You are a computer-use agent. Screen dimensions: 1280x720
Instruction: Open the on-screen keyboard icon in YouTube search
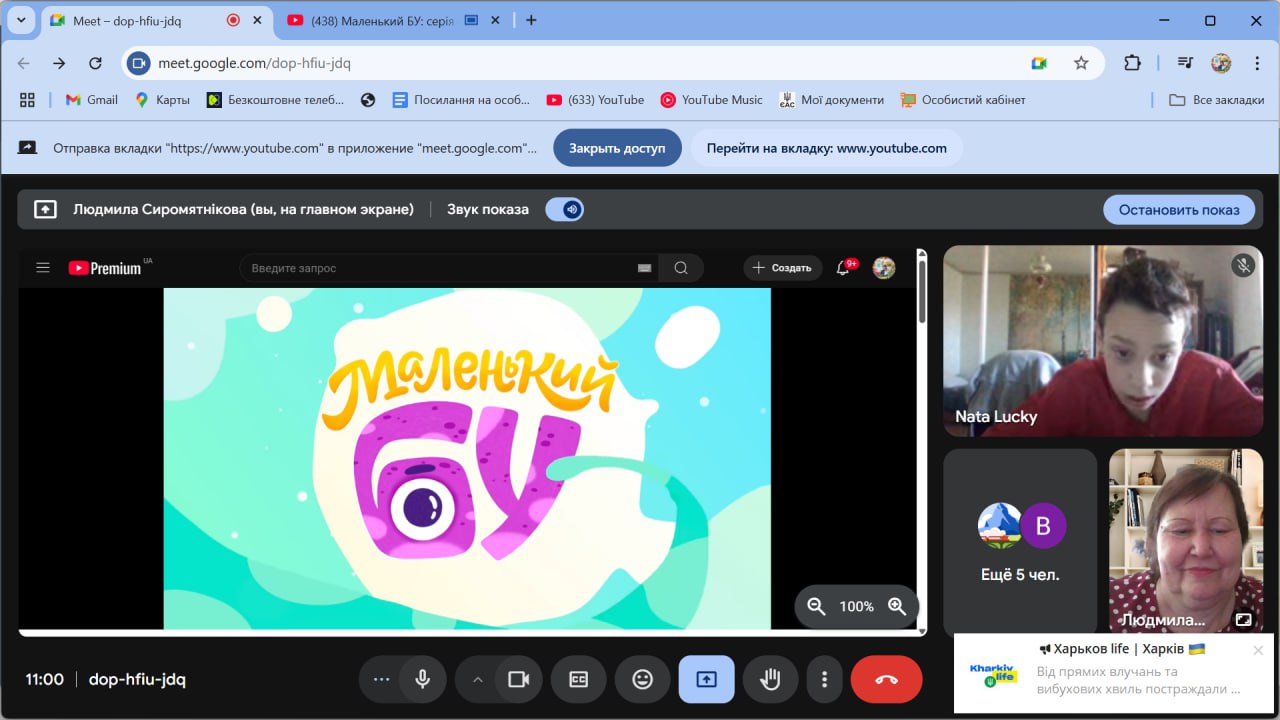click(645, 267)
